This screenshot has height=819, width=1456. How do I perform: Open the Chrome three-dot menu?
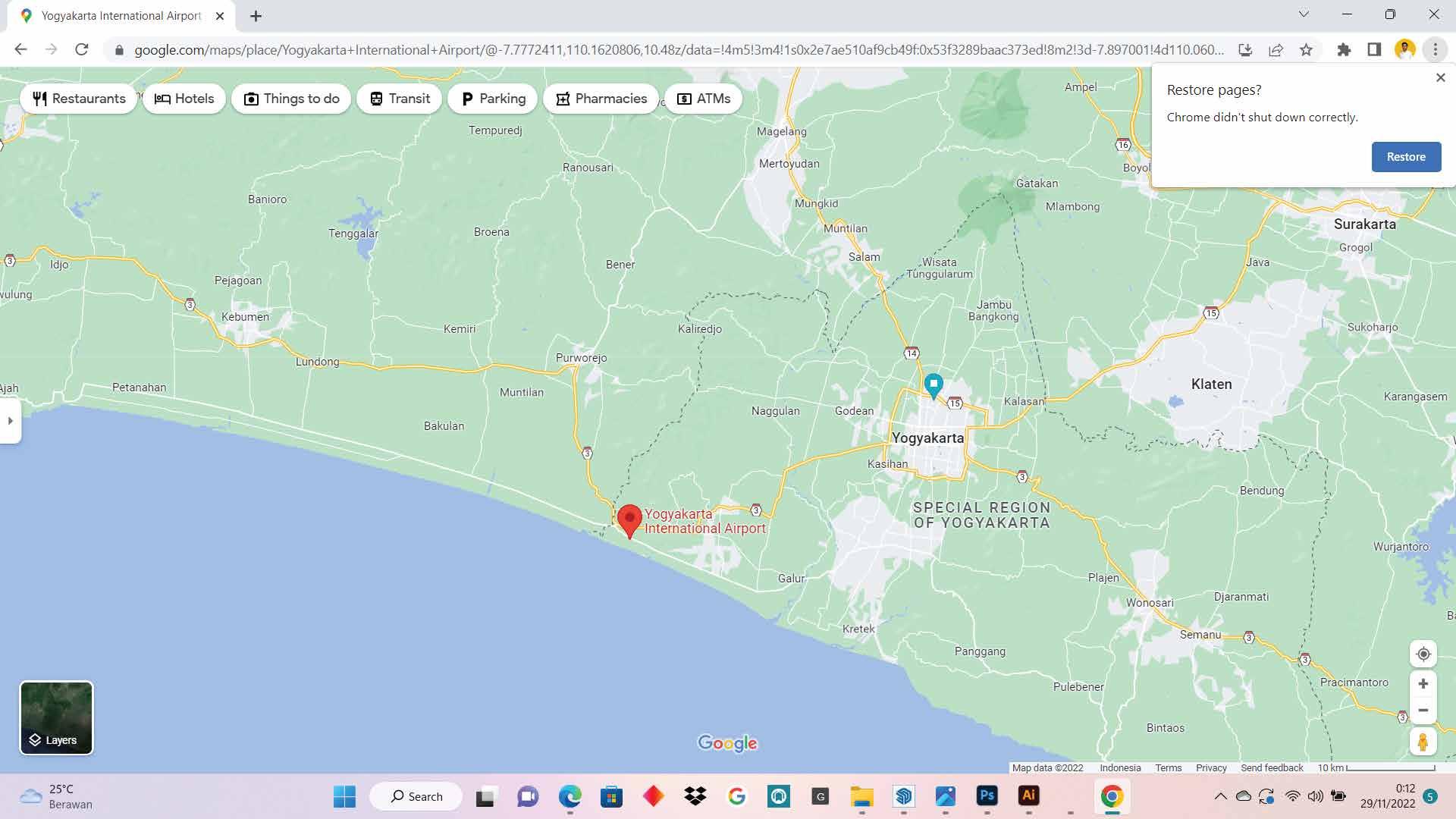1435,50
